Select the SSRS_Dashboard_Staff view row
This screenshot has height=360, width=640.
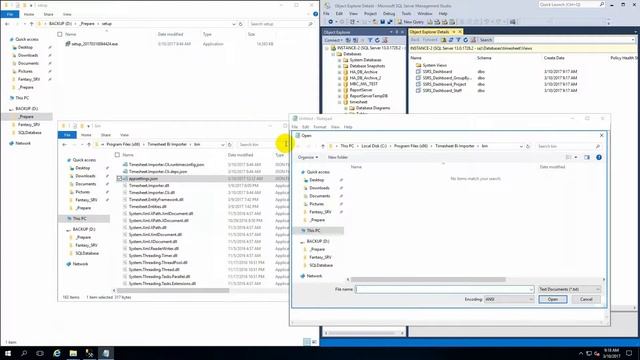(x=442, y=91)
